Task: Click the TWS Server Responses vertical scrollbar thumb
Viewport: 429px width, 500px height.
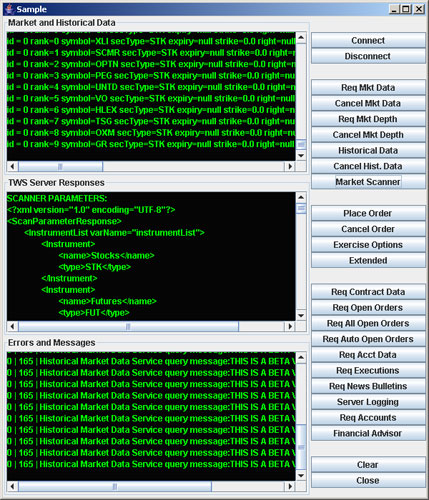Action: (301, 209)
